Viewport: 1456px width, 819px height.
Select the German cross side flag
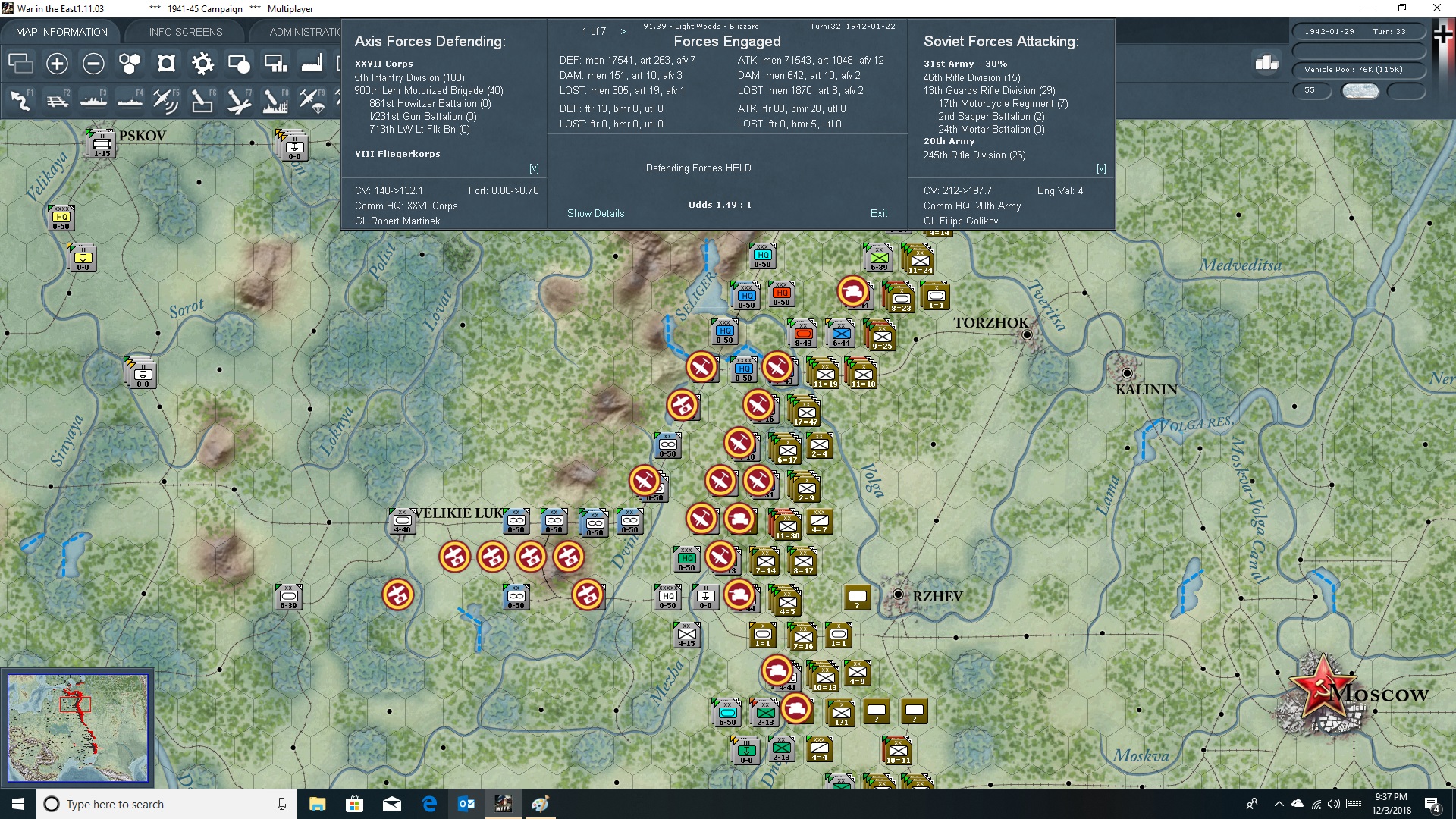(1444, 35)
